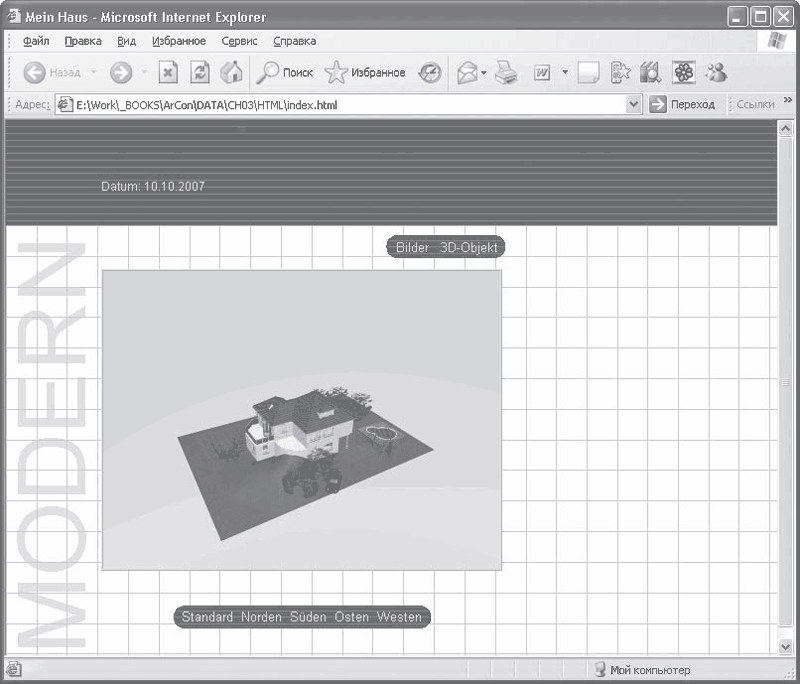Select the Süden view link

click(x=308, y=617)
